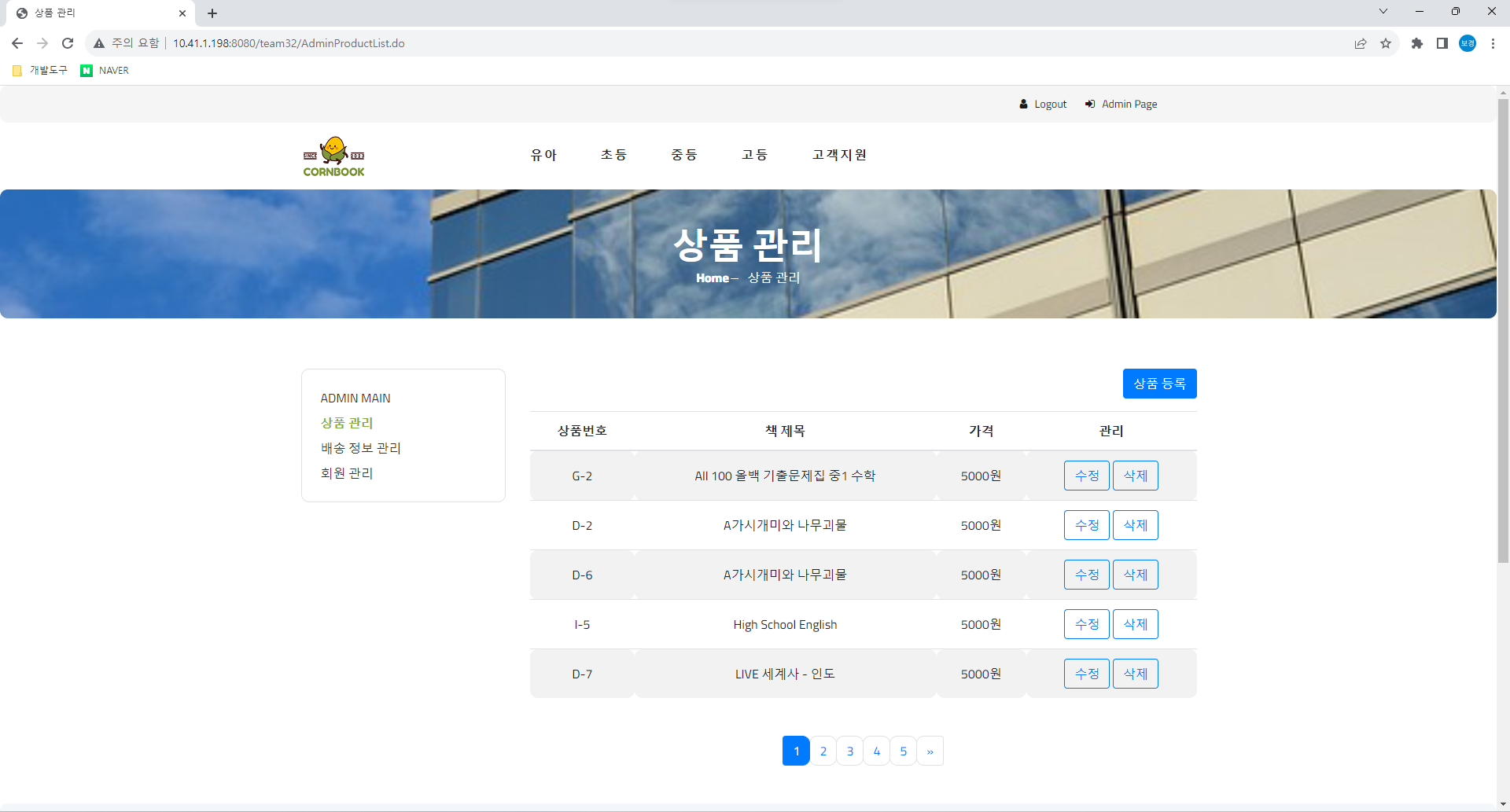The image size is (1510, 812).
Task: Go to ADMIN MAIN in sidebar
Action: tap(355, 398)
